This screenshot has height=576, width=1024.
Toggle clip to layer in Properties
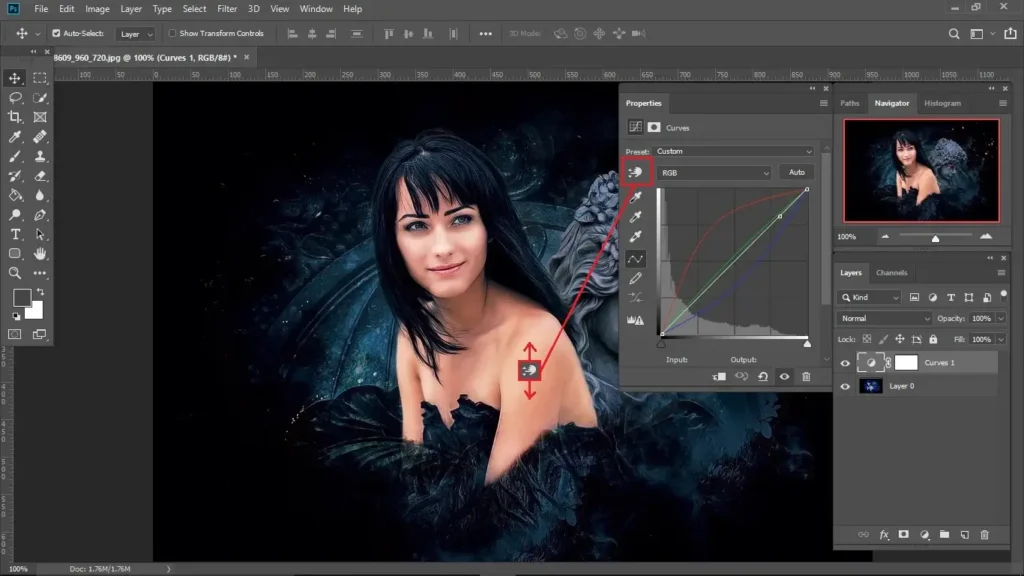pyautogui.click(x=719, y=377)
